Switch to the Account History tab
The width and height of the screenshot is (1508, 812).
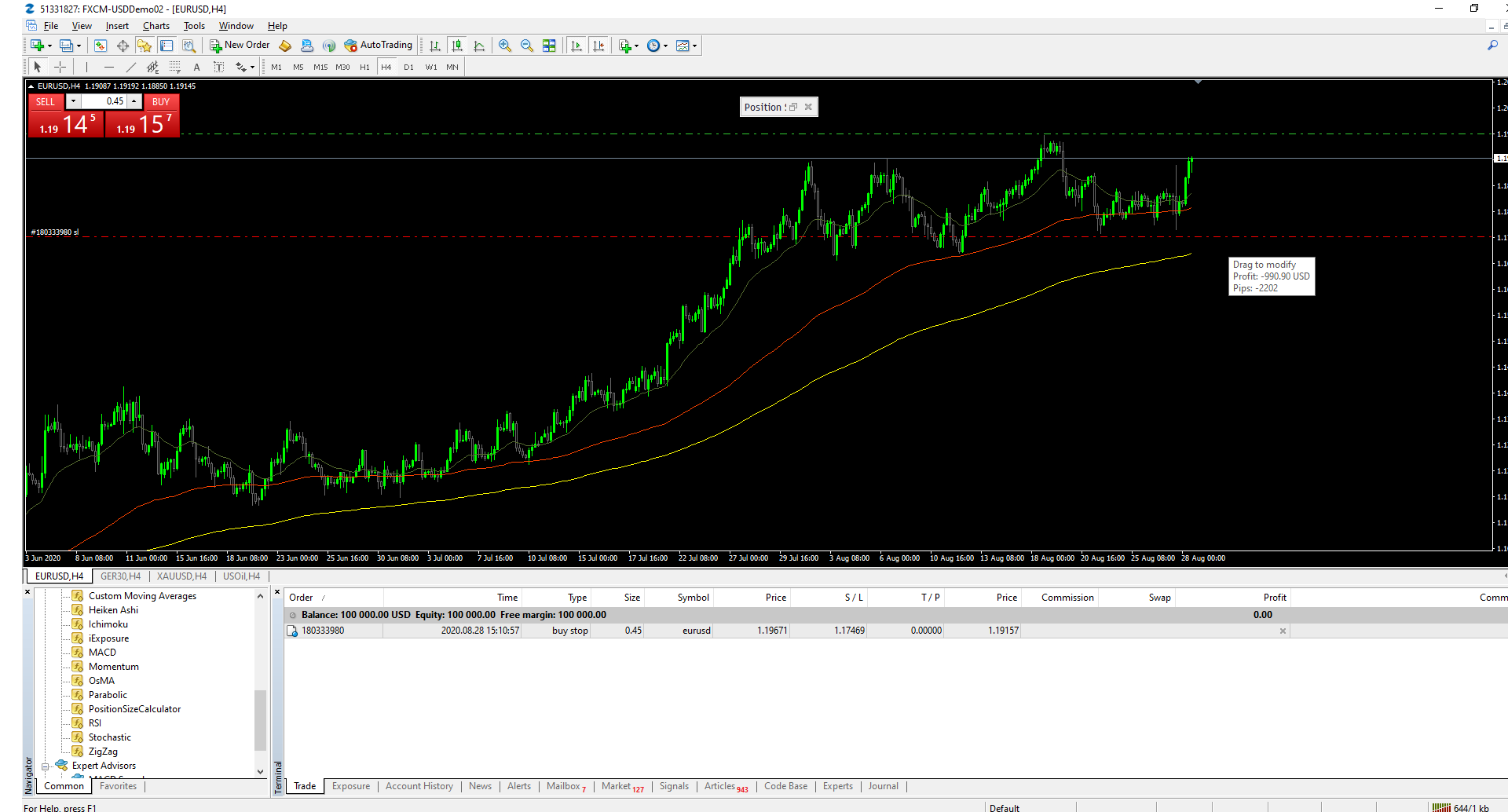(419, 786)
